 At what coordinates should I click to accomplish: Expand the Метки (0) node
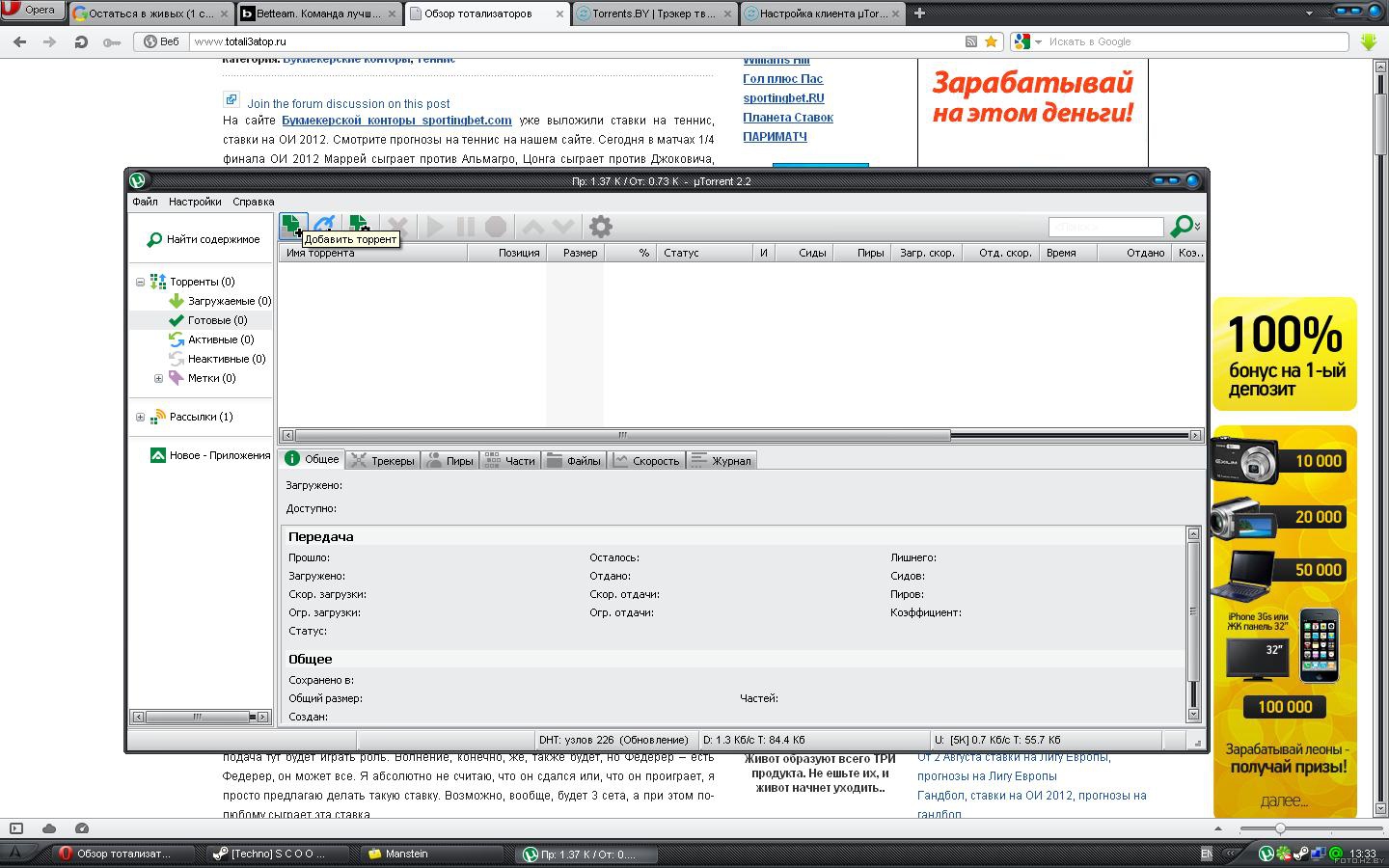tap(159, 378)
